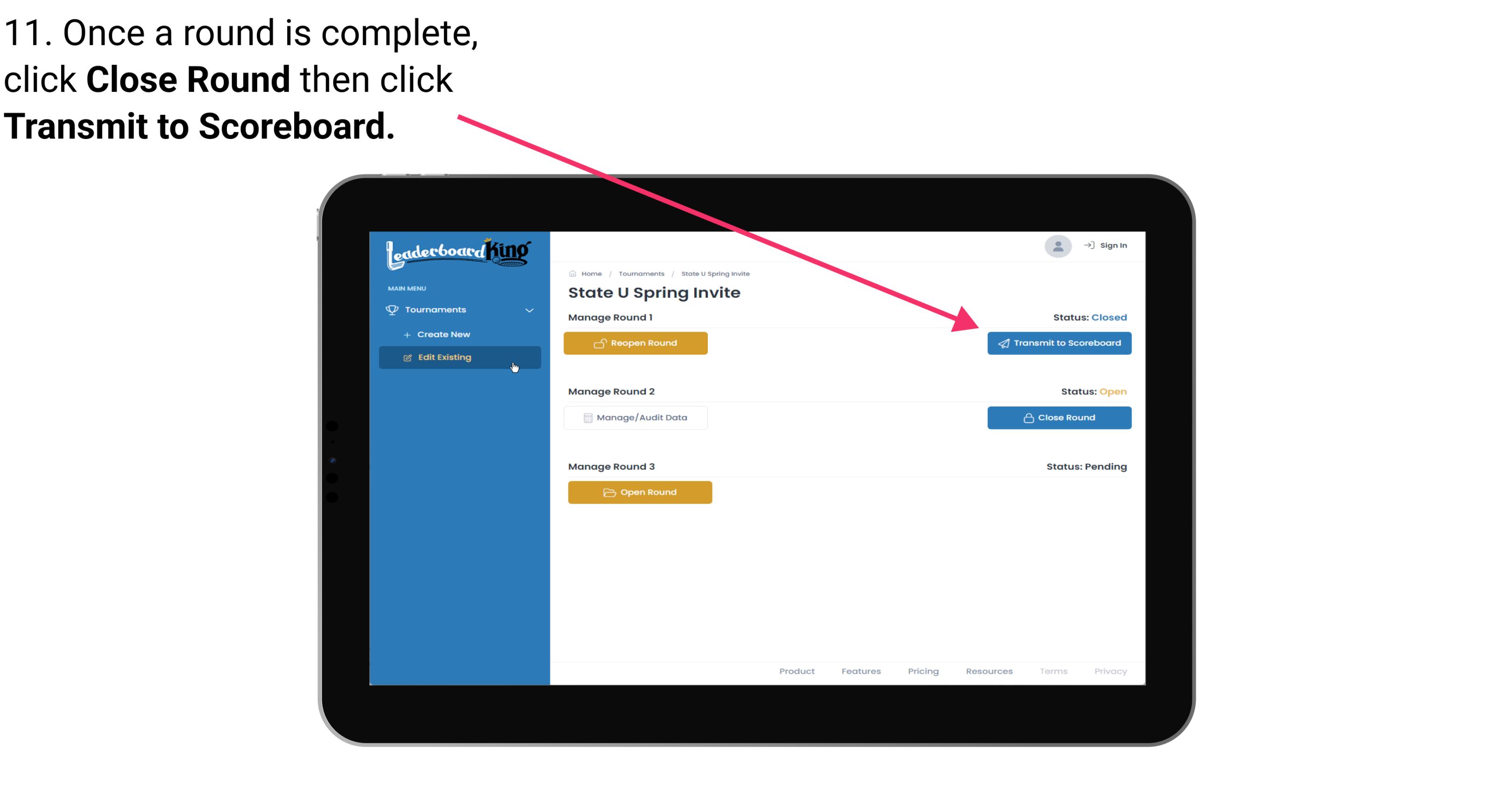Select Edit Existing from sidebar menu

459,357
